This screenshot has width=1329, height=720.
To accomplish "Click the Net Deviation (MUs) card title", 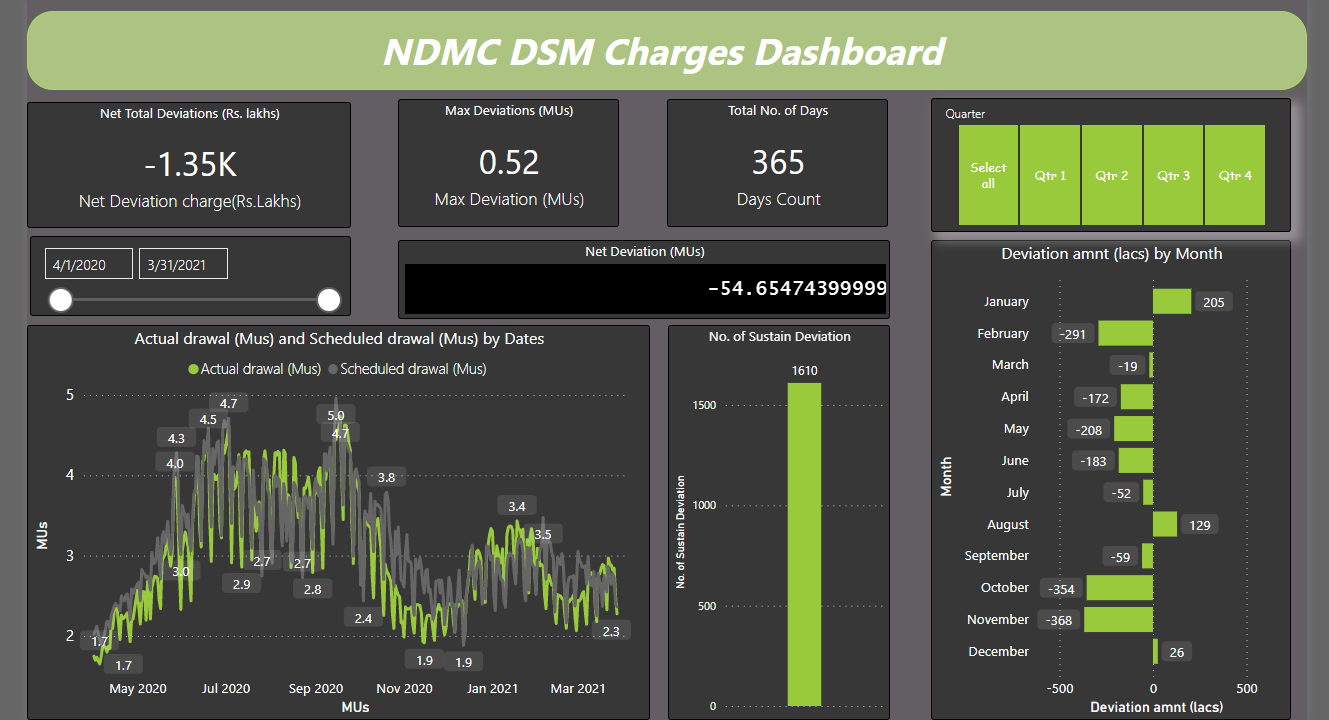I will (644, 252).
